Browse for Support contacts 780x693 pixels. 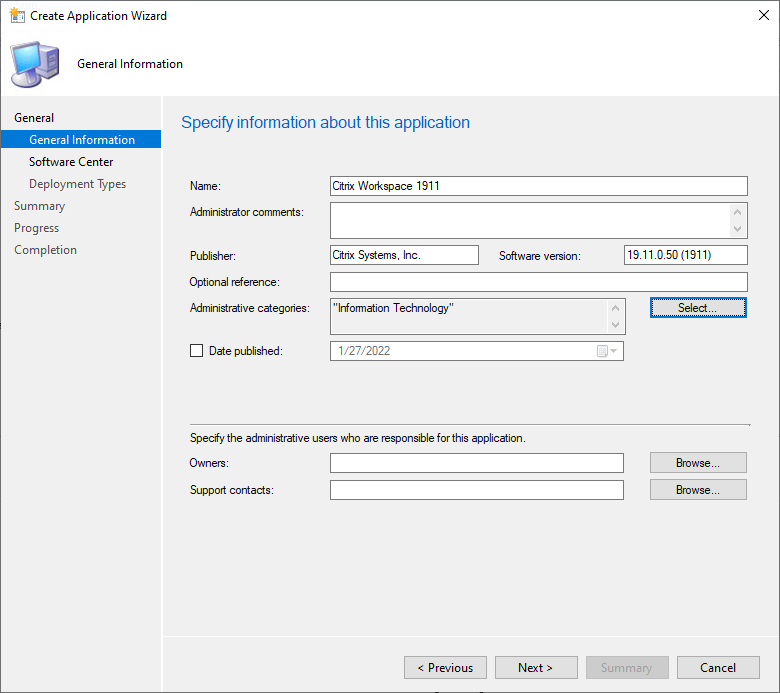click(698, 490)
